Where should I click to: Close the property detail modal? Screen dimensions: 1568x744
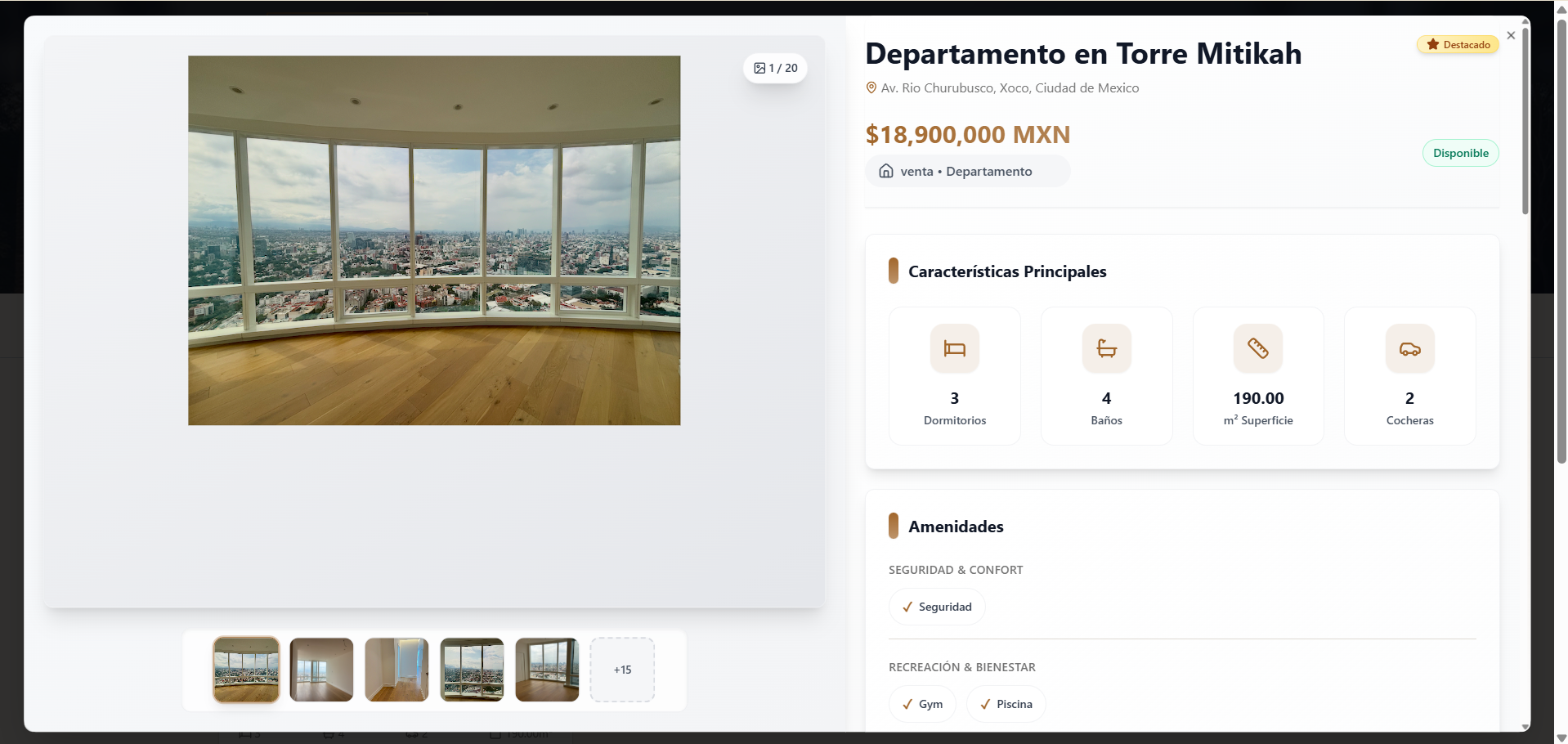click(1511, 35)
